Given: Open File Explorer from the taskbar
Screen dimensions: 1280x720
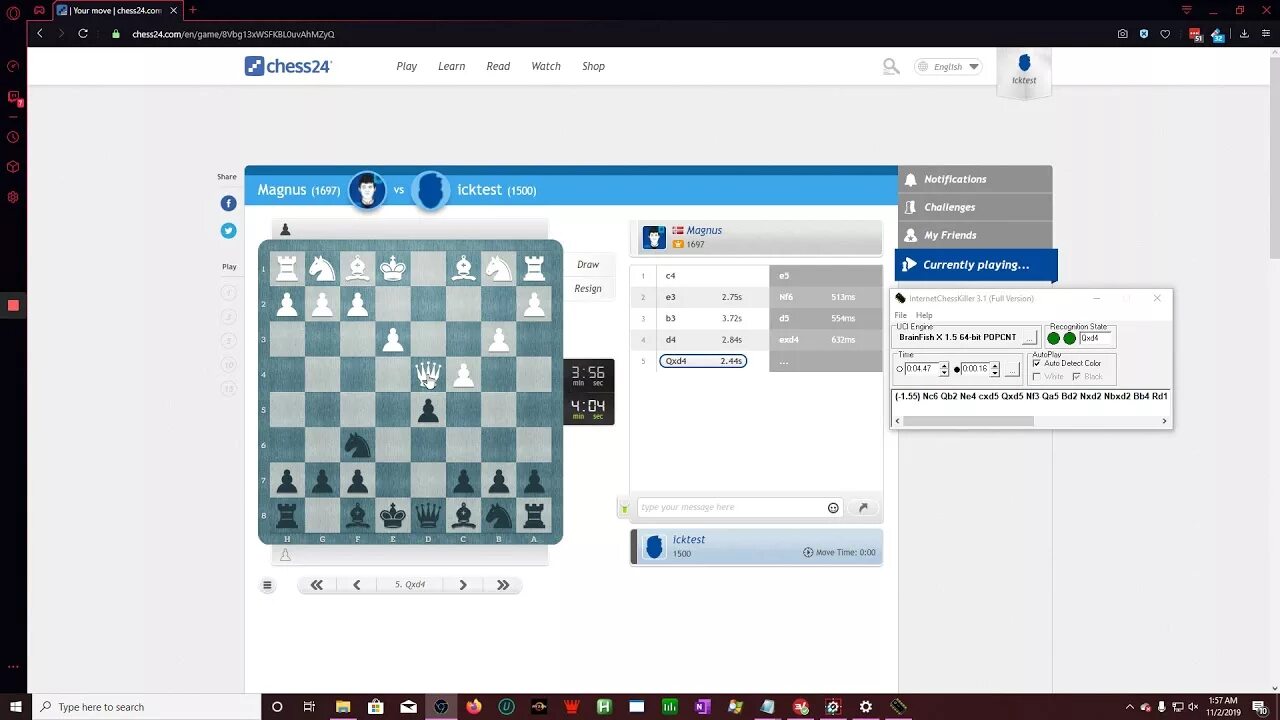Looking at the screenshot, I should click(343, 707).
